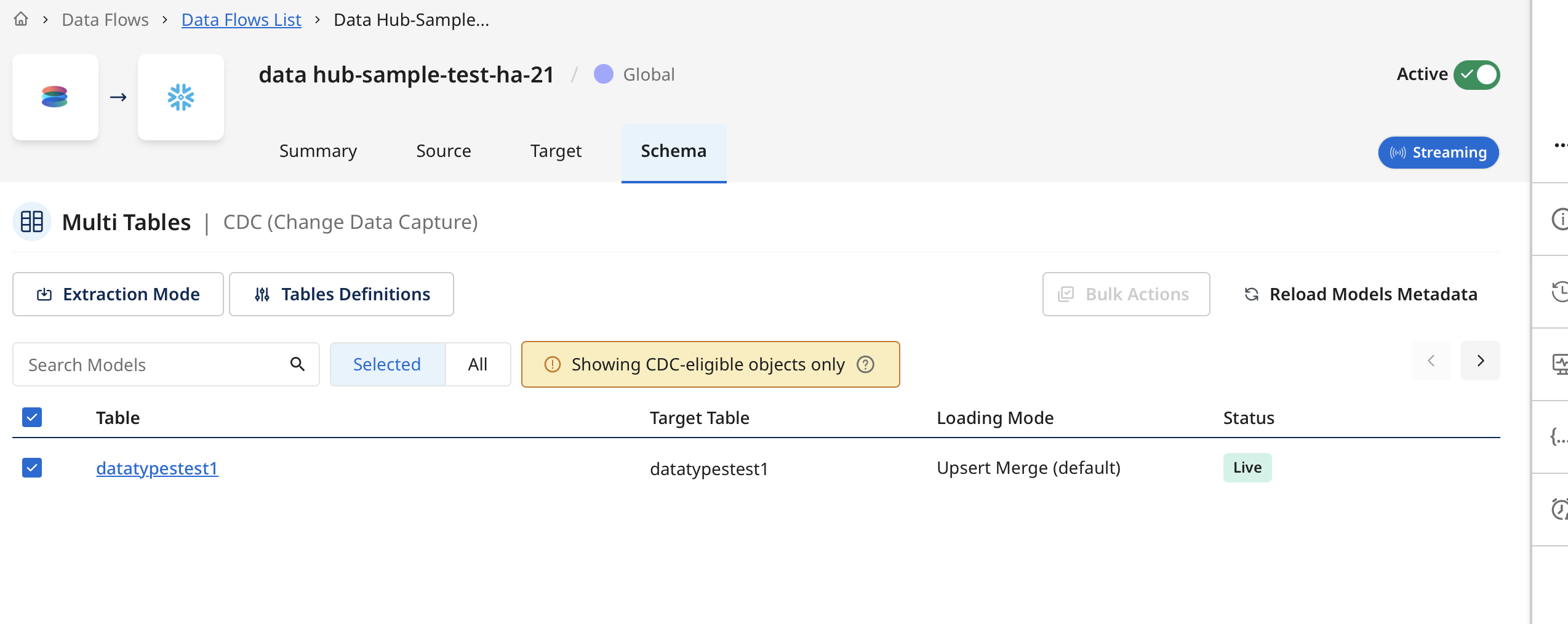Open the Snowflake target connector icon
This screenshot has width=1568, height=624.
click(x=181, y=97)
